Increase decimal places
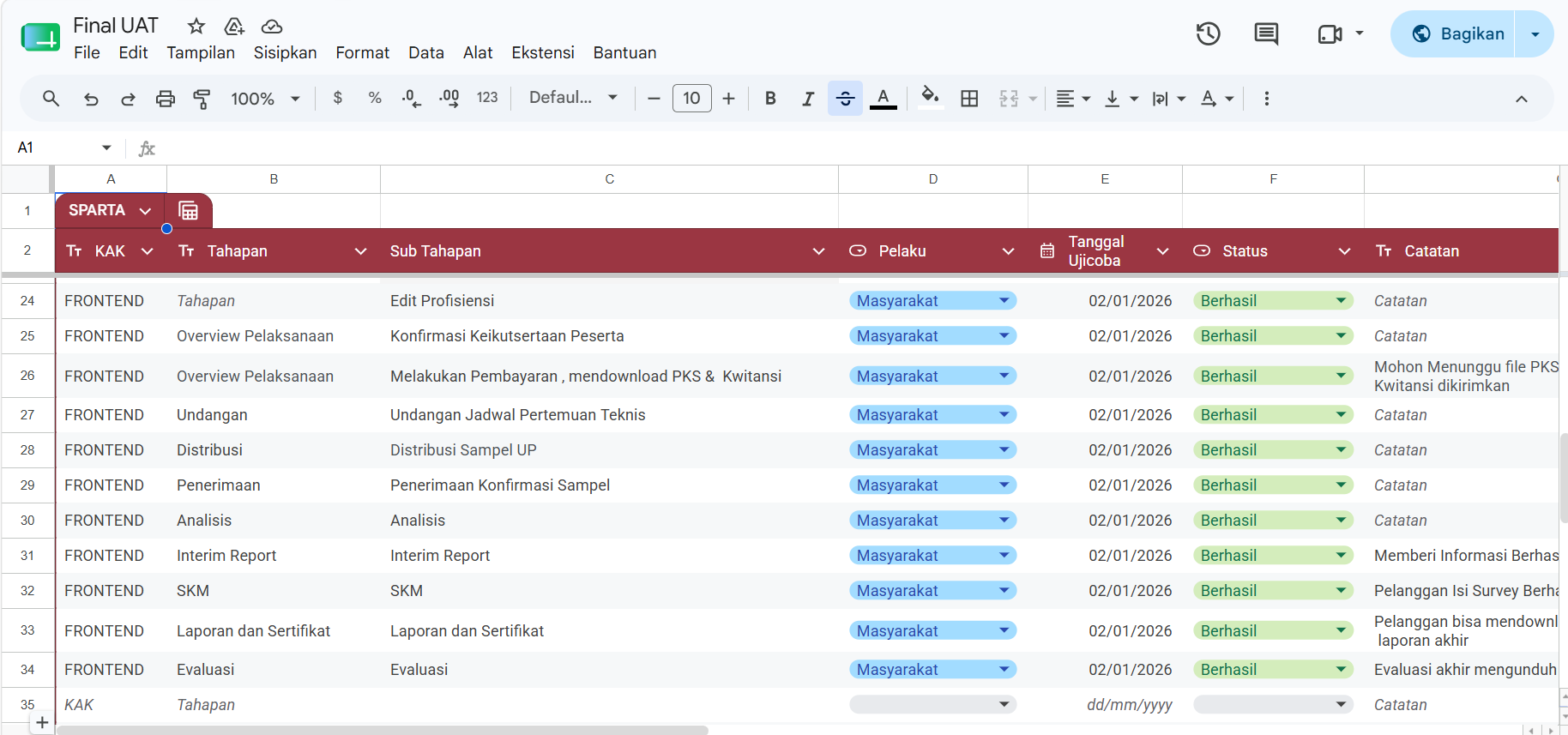 click(449, 99)
